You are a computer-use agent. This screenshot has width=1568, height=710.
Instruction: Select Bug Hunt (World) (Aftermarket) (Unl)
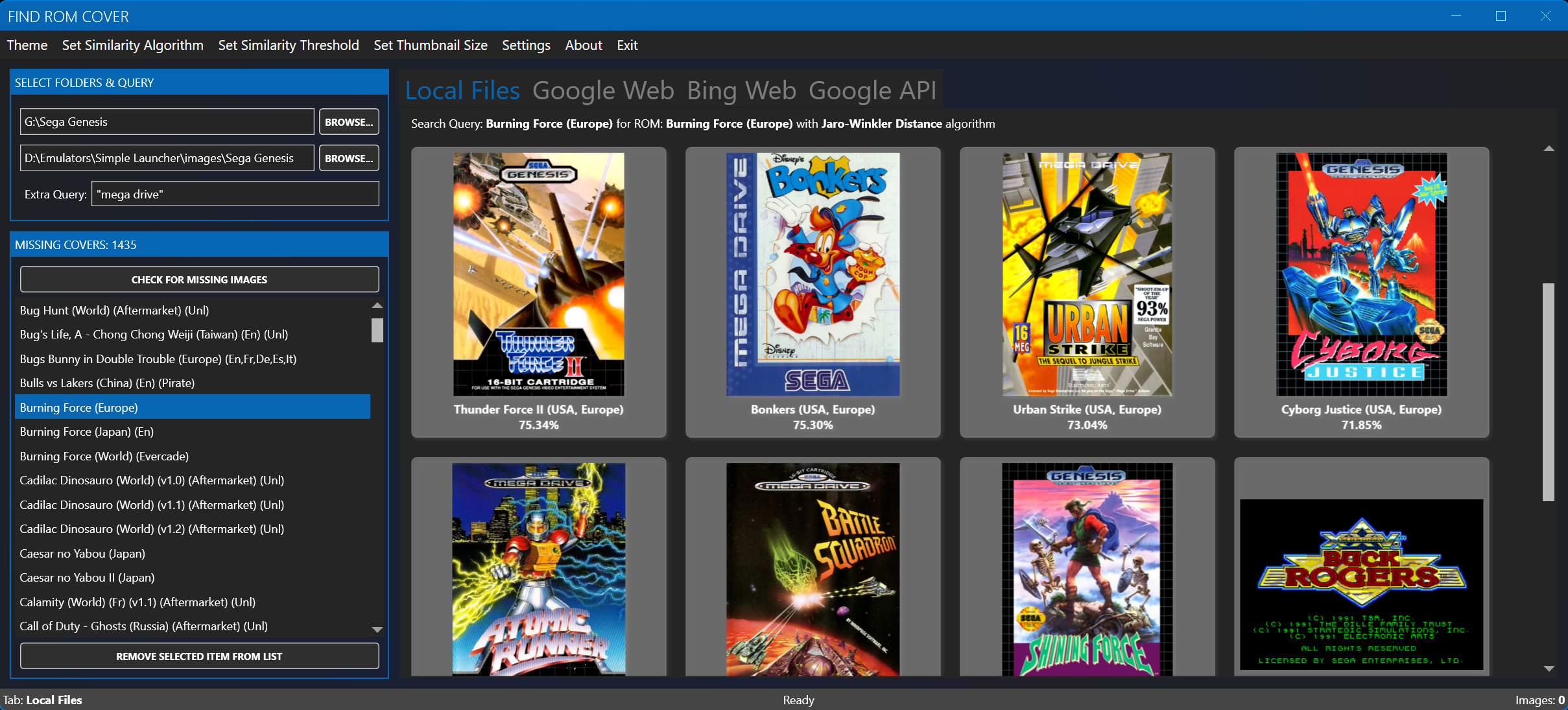coord(193,311)
